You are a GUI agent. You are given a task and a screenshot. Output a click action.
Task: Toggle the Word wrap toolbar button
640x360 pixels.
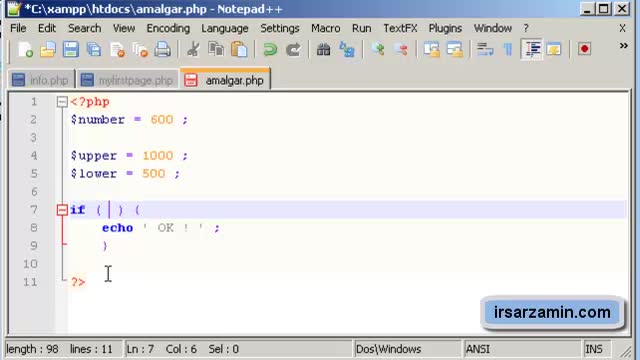(x=485, y=49)
